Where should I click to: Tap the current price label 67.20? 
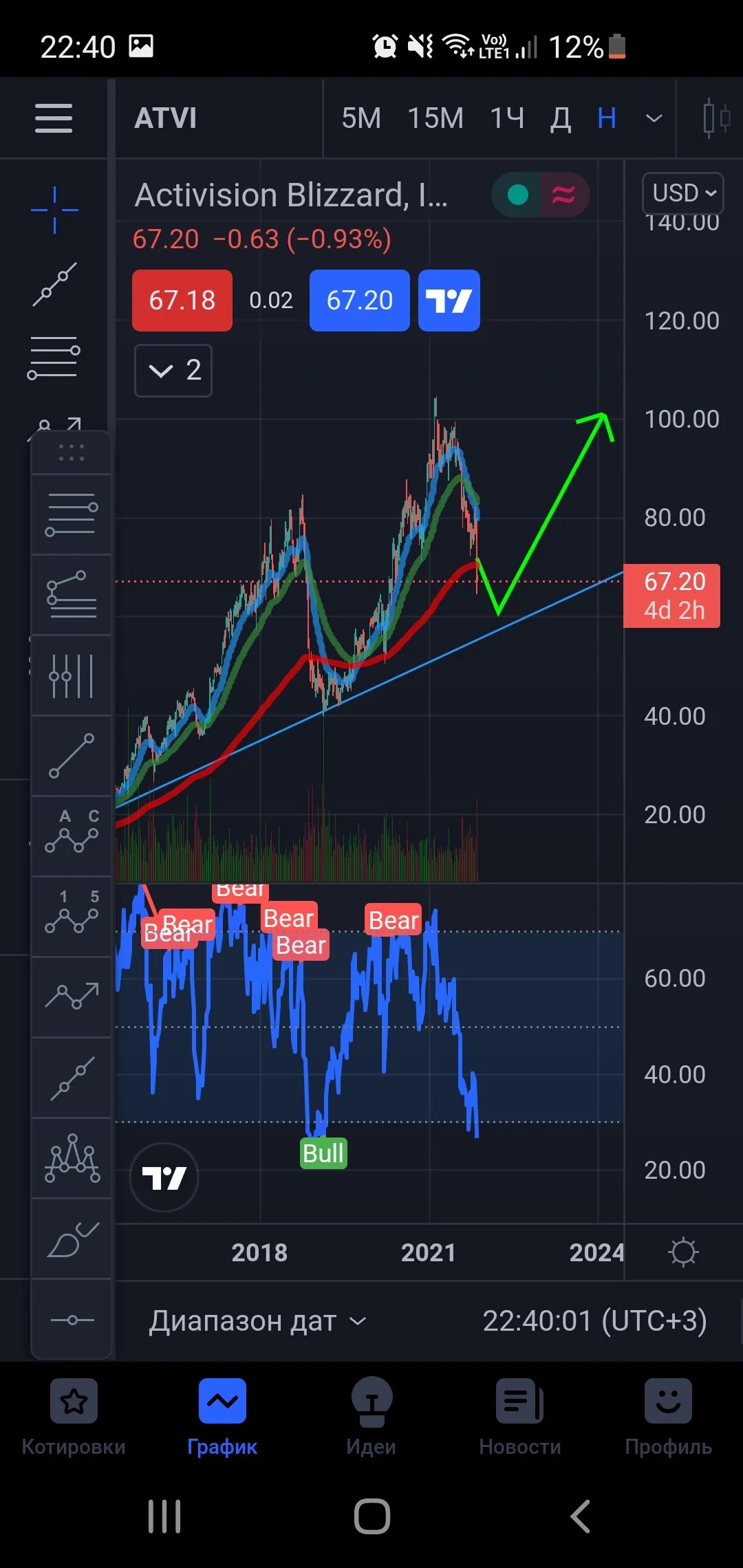[671, 596]
